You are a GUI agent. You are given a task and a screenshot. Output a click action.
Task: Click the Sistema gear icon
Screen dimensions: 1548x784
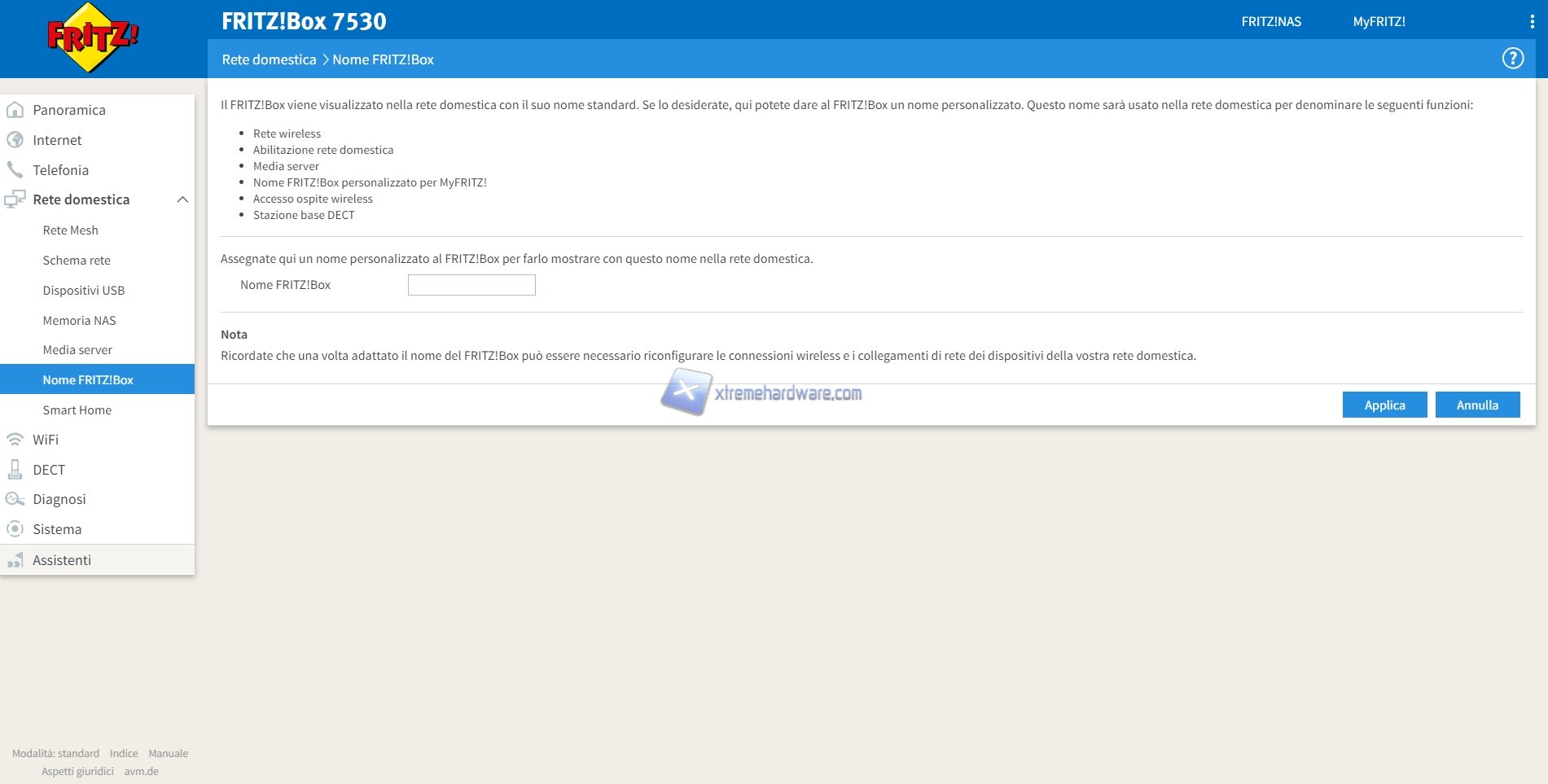coord(15,529)
